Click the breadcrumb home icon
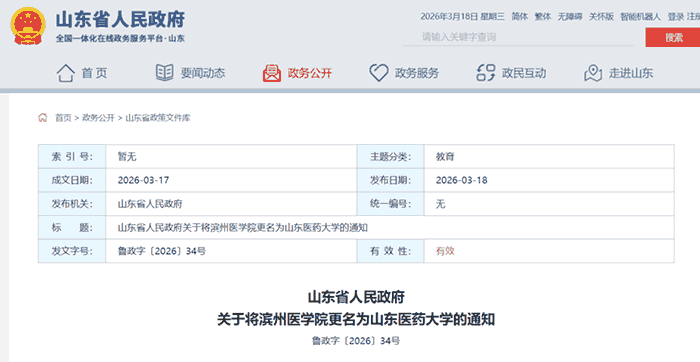 [x=42, y=118]
